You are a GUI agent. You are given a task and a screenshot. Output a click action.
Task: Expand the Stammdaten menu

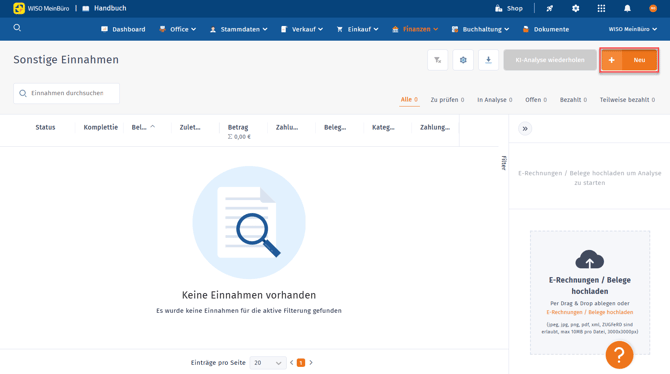(238, 29)
